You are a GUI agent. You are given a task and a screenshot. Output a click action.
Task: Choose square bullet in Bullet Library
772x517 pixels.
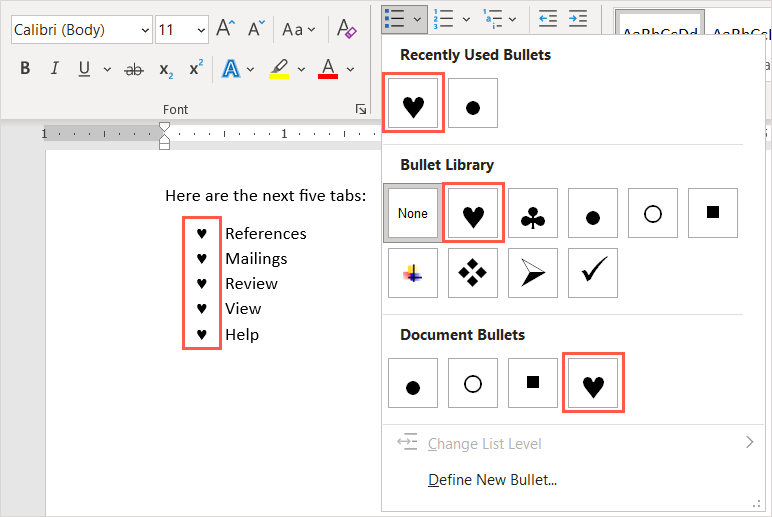tap(713, 213)
